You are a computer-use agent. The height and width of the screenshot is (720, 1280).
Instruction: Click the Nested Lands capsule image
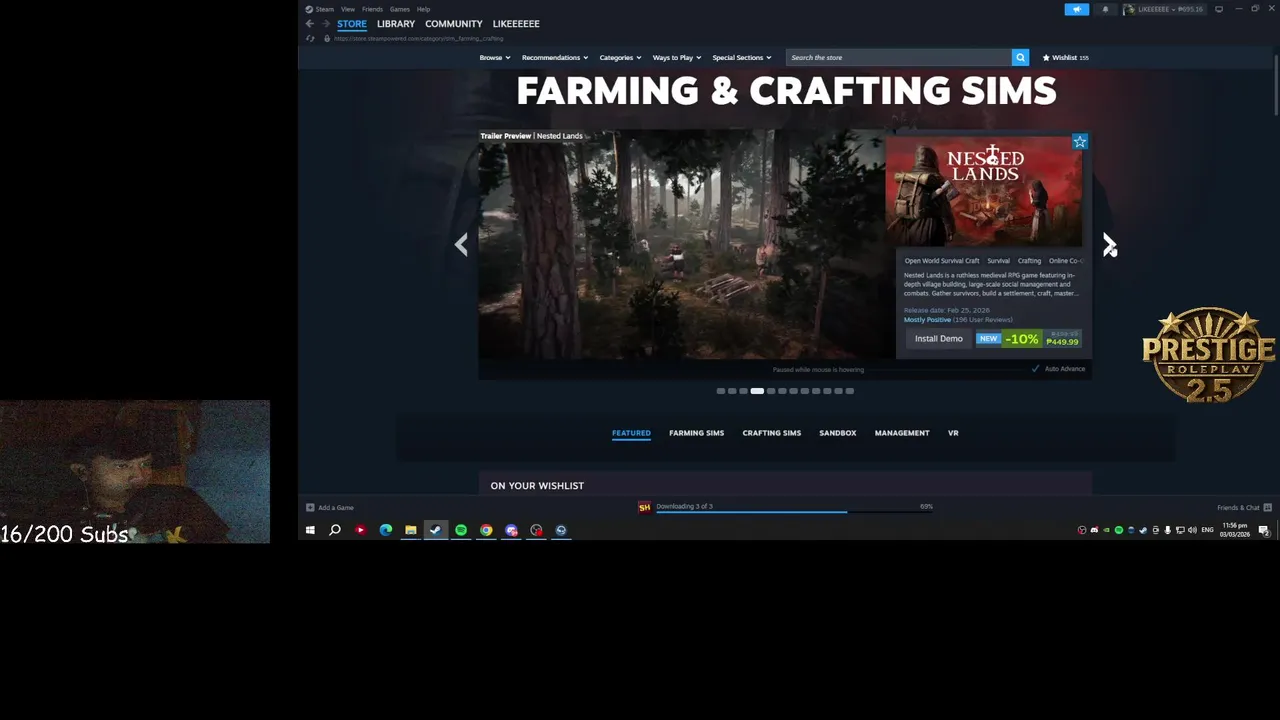tap(984, 191)
